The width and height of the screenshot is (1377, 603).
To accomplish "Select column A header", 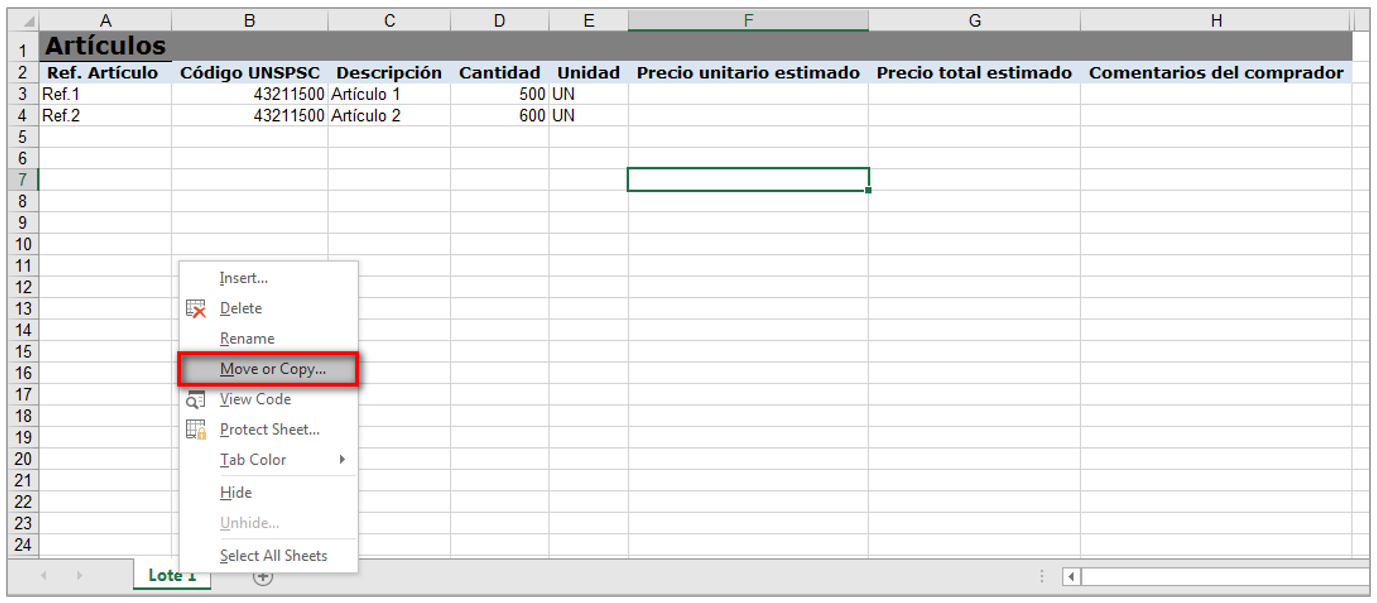I will pos(105,20).
